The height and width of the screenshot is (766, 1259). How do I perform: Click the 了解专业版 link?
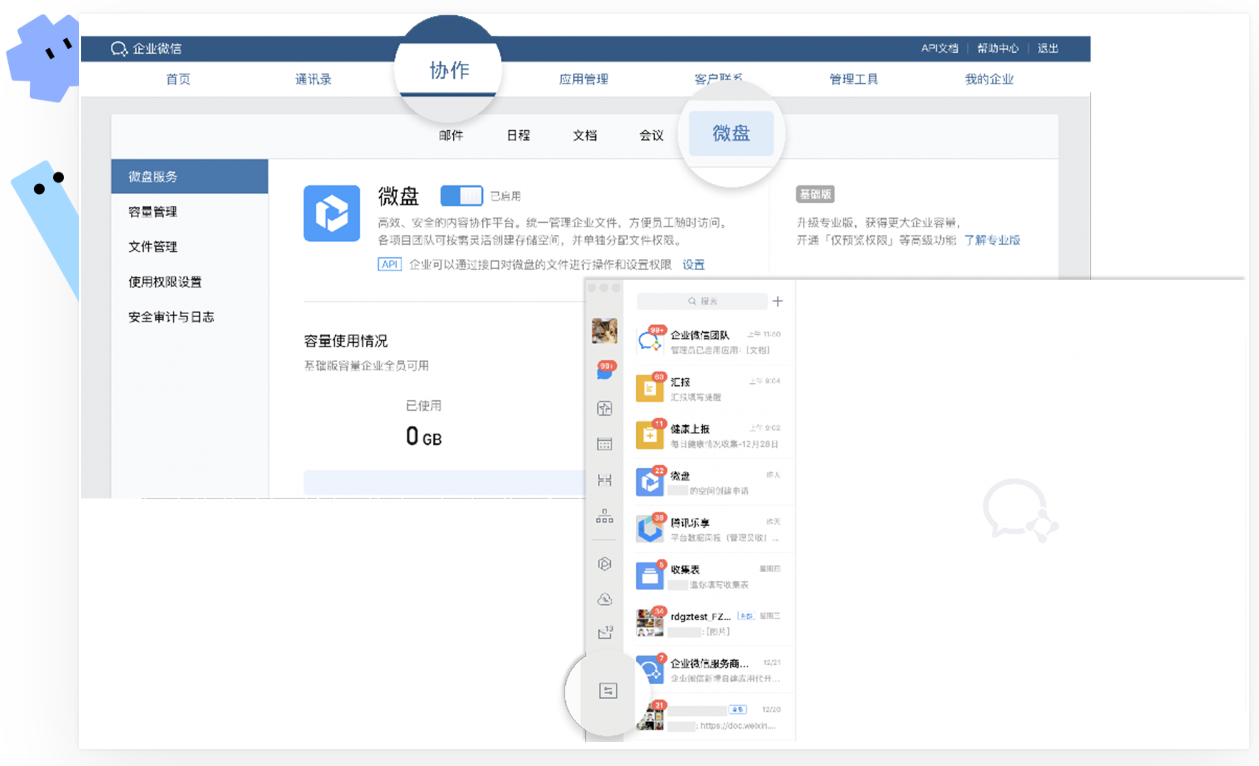[x=992, y=241]
